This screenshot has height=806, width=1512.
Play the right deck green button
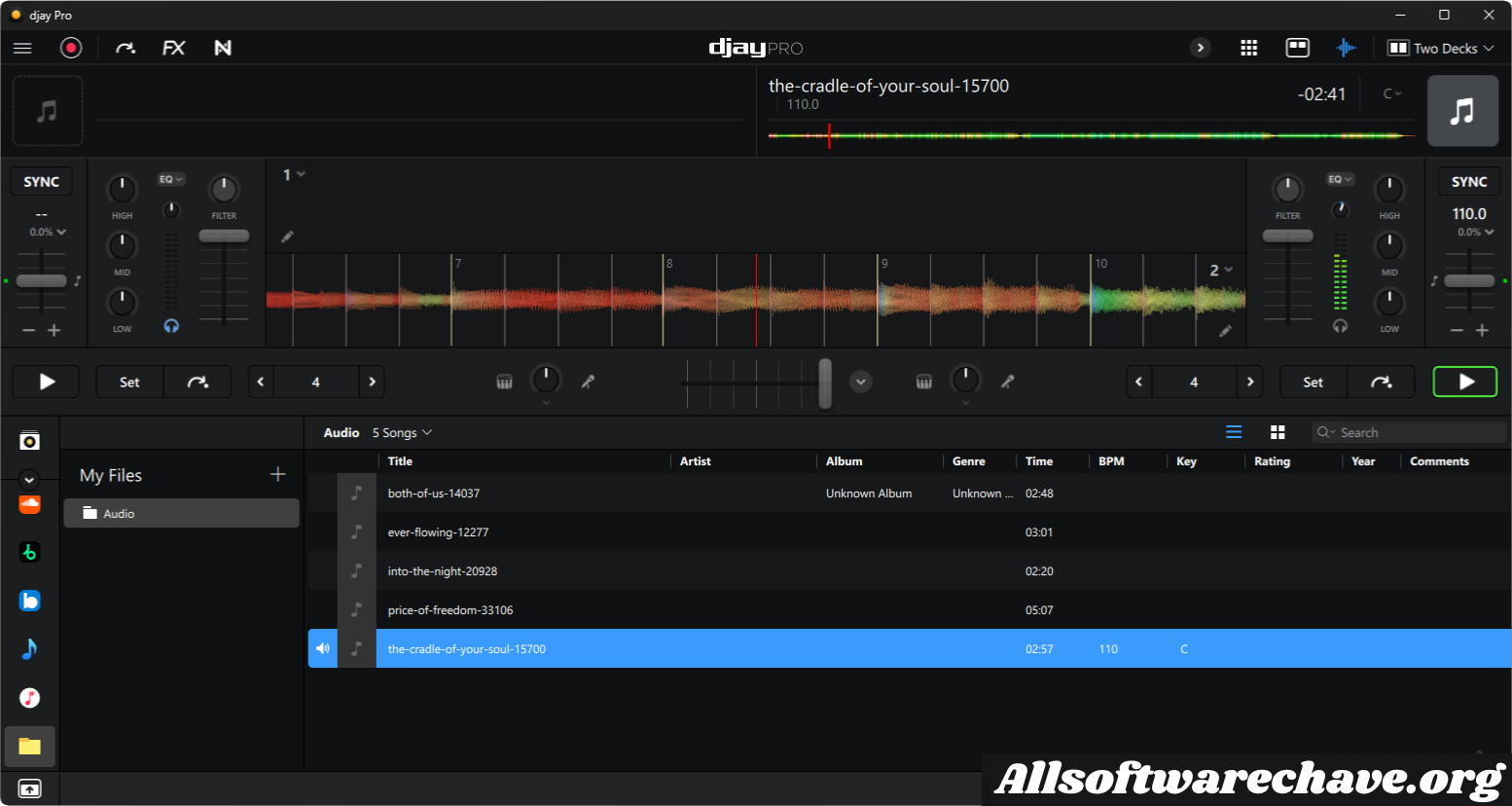pyautogui.click(x=1466, y=382)
